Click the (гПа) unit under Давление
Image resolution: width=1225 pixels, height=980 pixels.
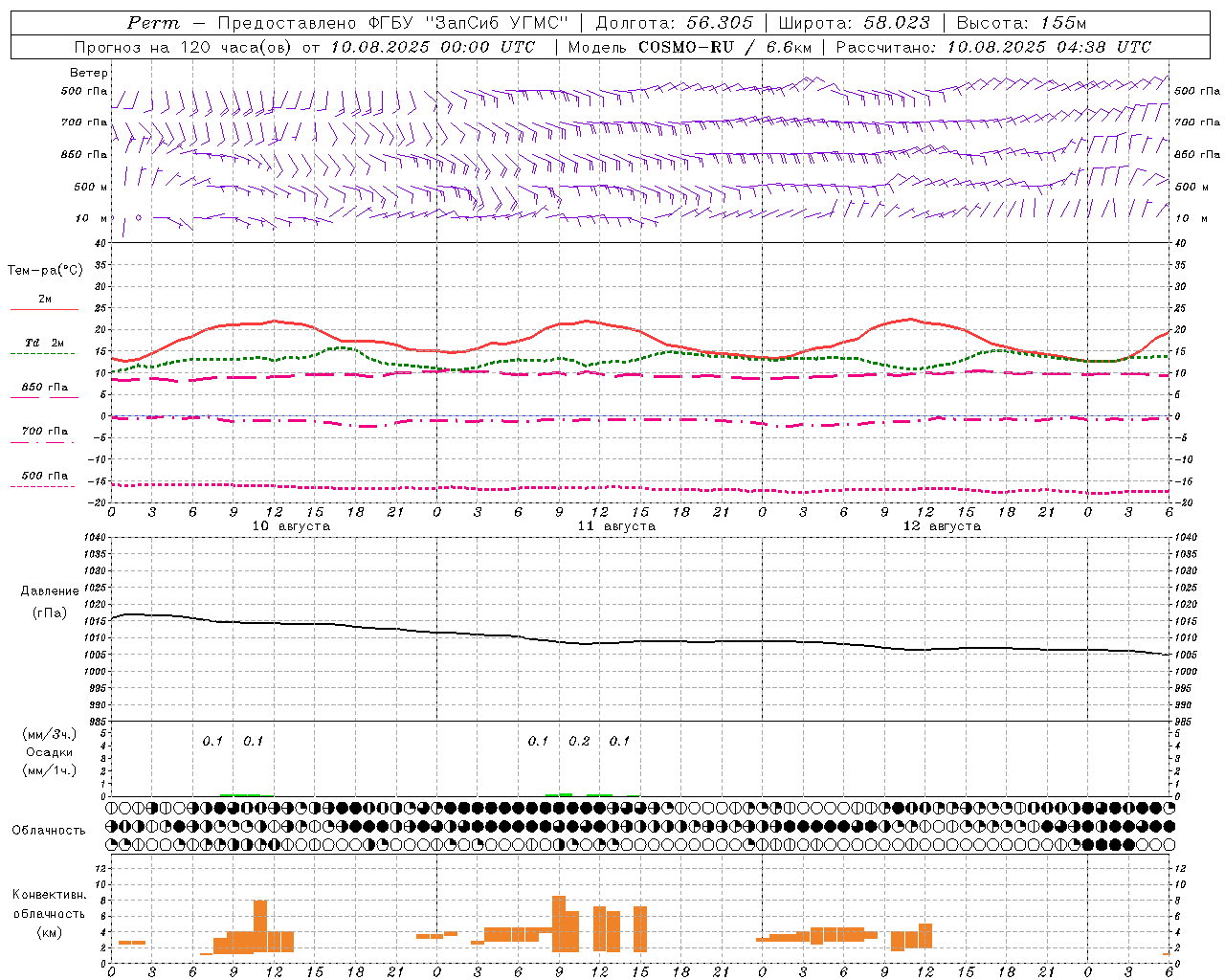50,612
